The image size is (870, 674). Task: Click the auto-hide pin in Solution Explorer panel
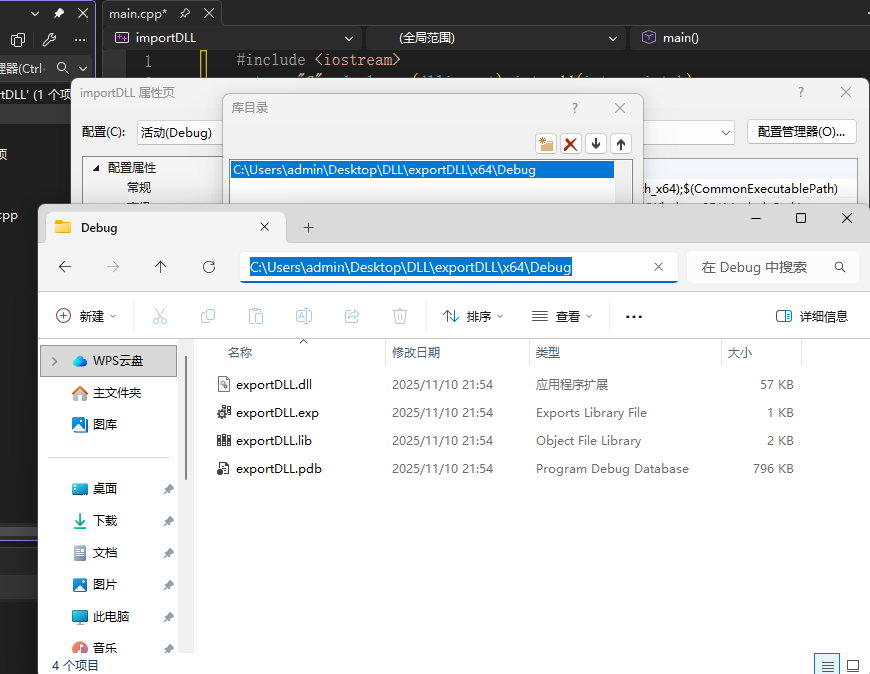pos(58,13)
